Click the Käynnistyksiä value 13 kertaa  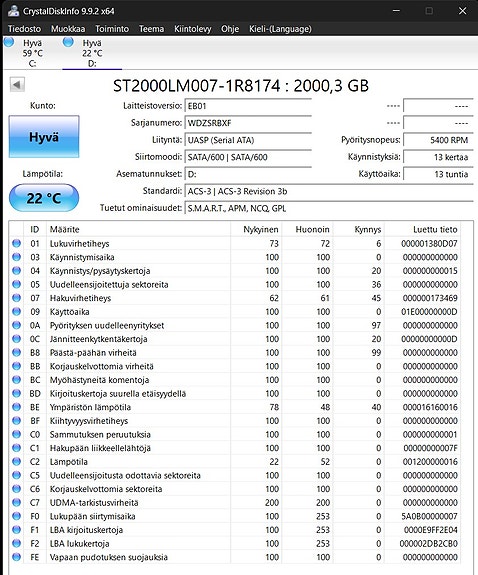click(438, 157)
